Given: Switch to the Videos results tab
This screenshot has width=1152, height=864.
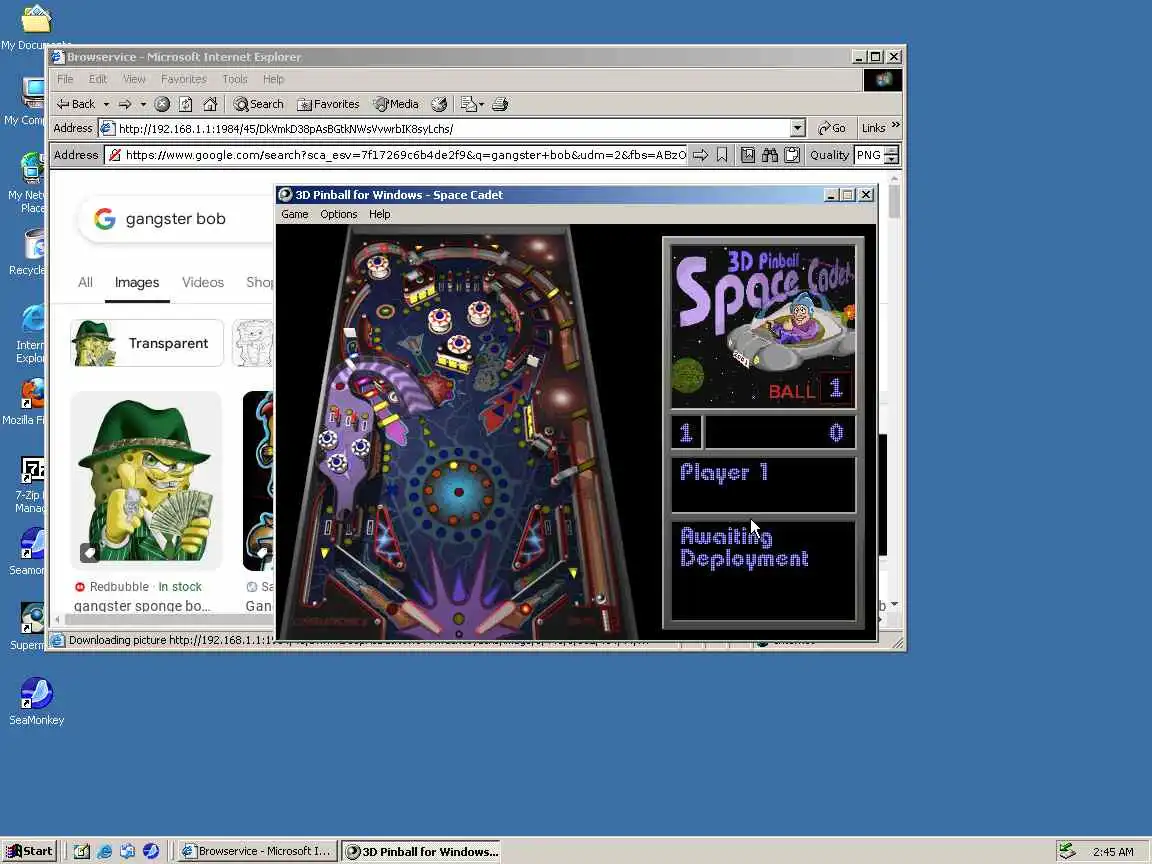Looking at the screenshot, I should tap(203, 283).
